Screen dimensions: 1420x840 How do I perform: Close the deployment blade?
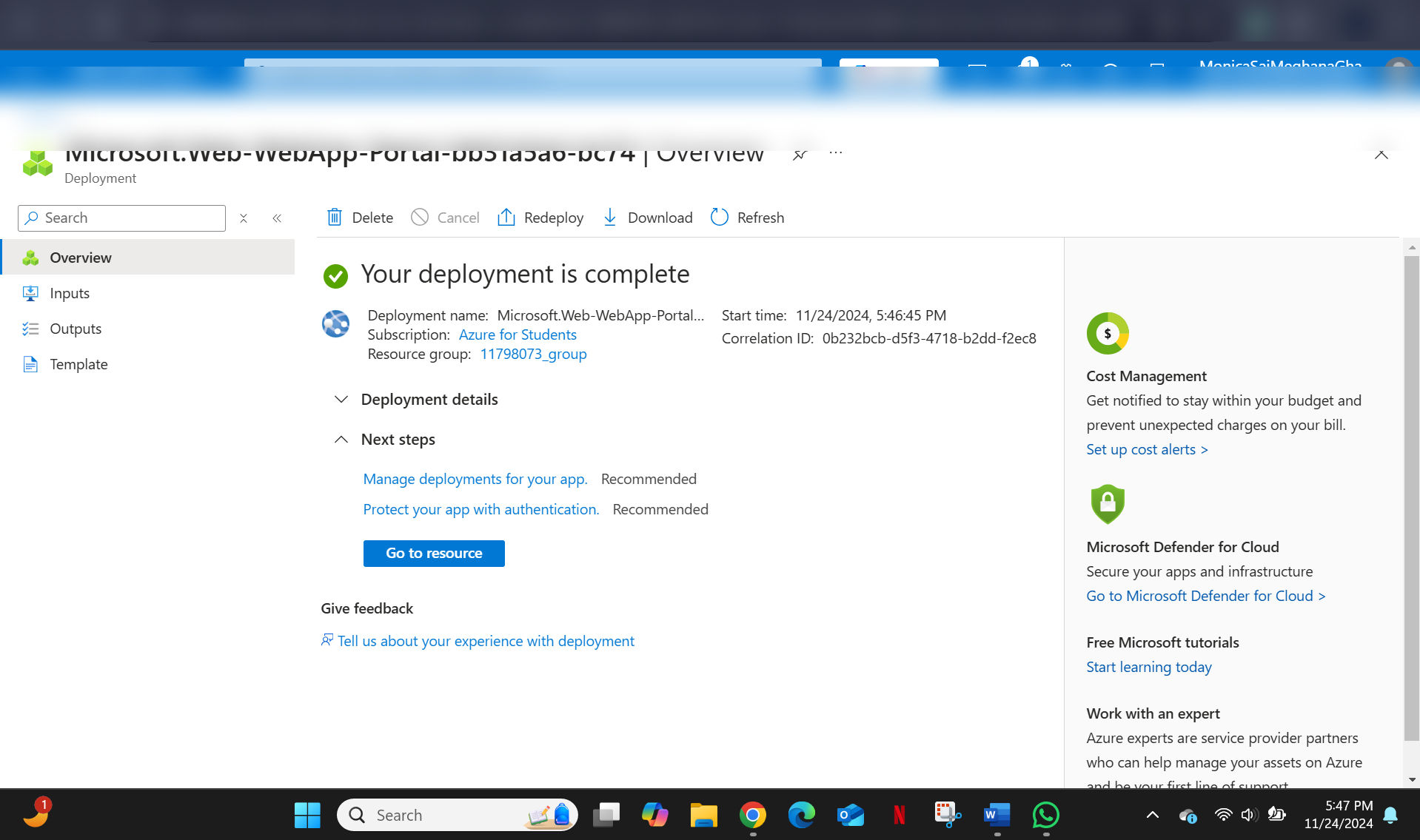pos(1381,155)
